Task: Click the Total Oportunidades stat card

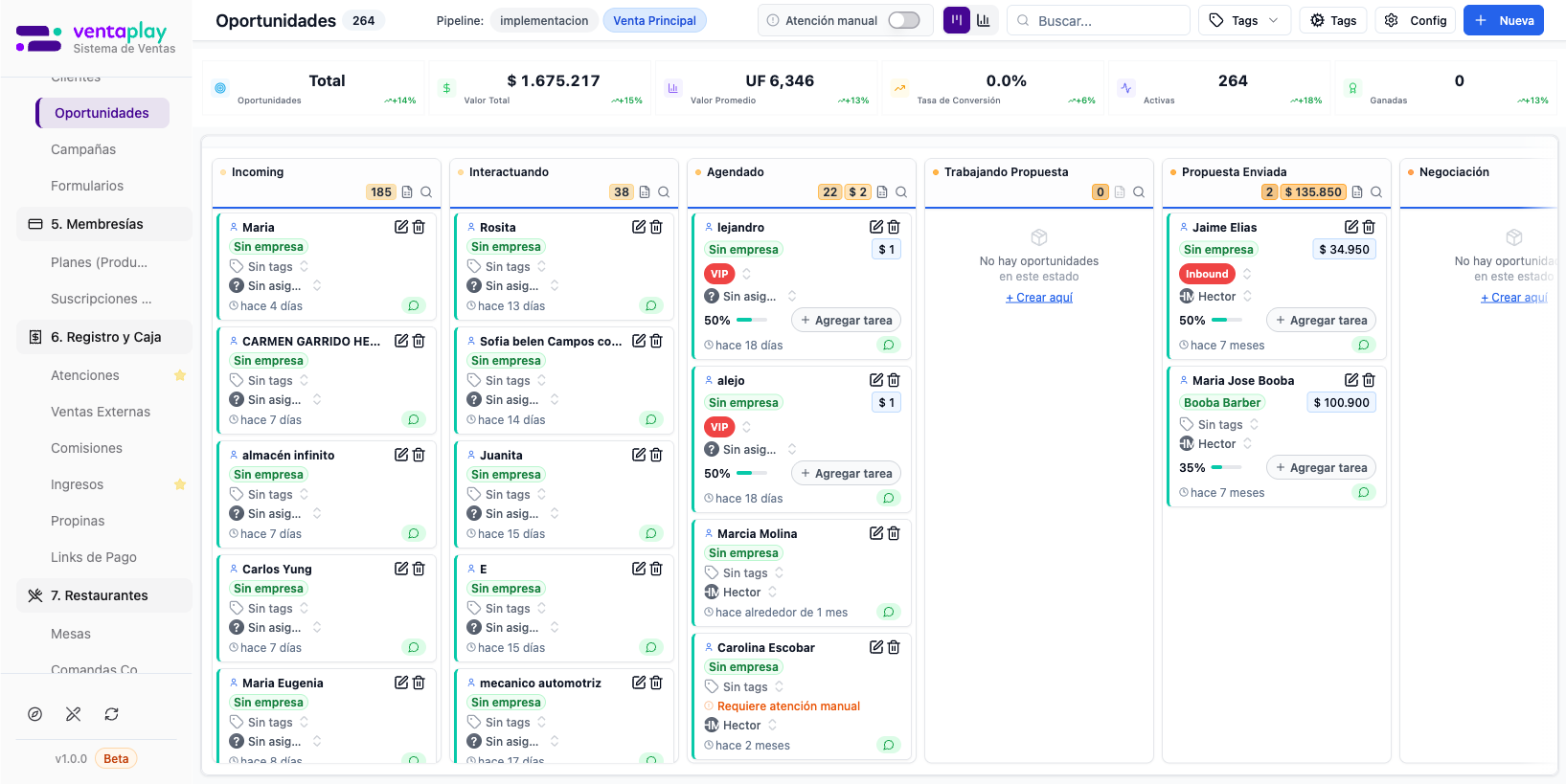Action: point(313,88)
